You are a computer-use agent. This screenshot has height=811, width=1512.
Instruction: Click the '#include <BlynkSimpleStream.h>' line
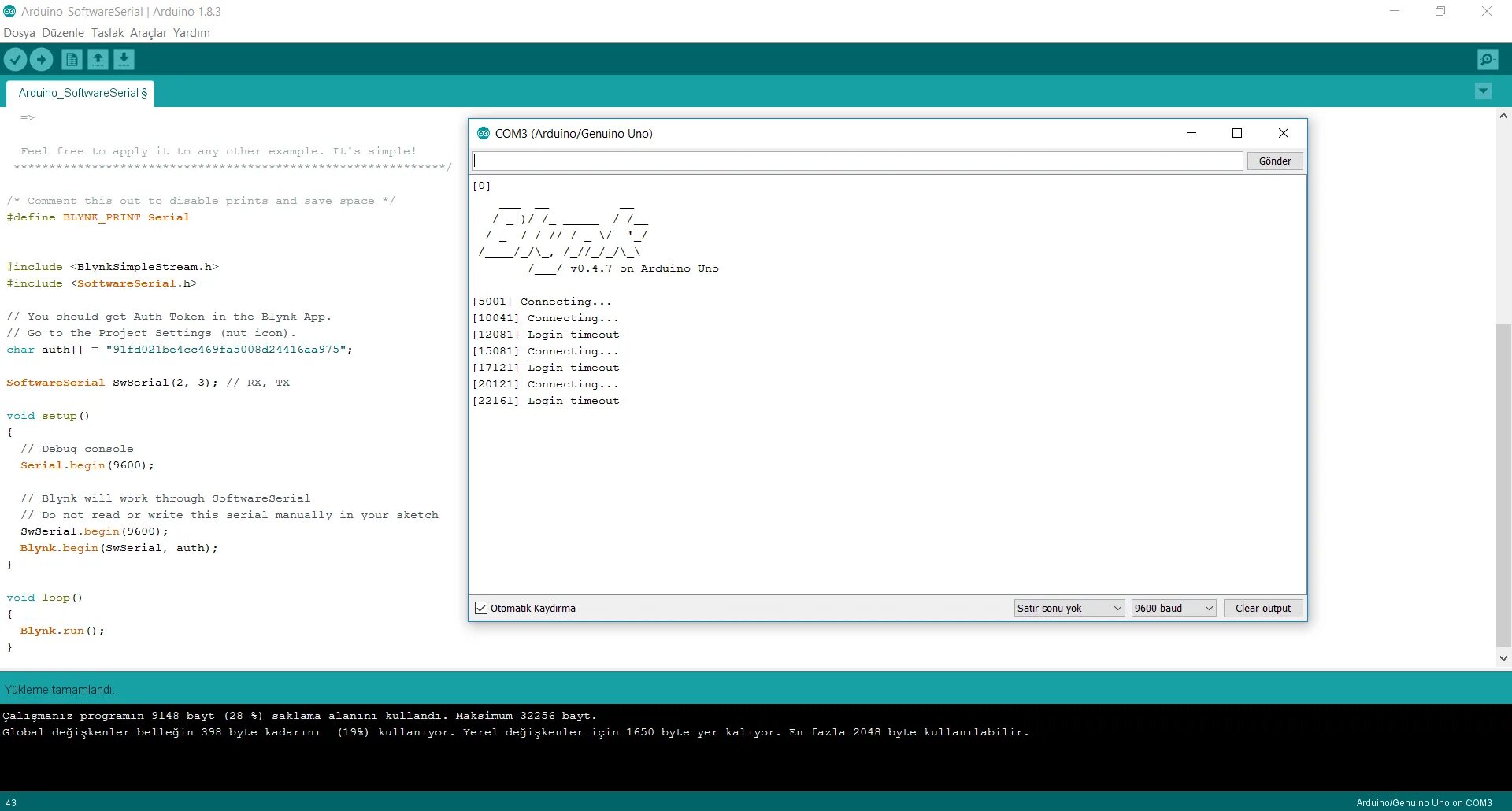pyautogui.click(x=113, y=267)
